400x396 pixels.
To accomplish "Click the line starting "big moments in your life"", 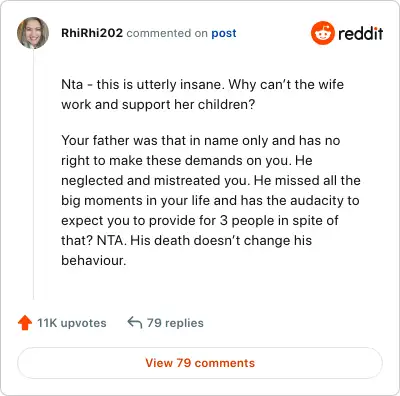I will pos(210,201).
